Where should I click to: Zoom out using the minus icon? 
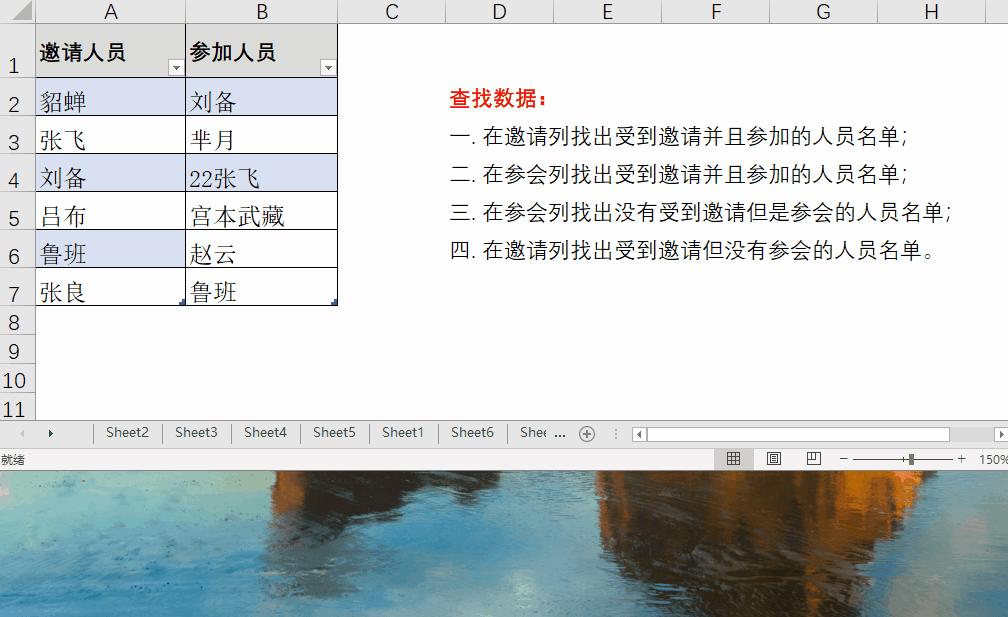coord(843,458)
